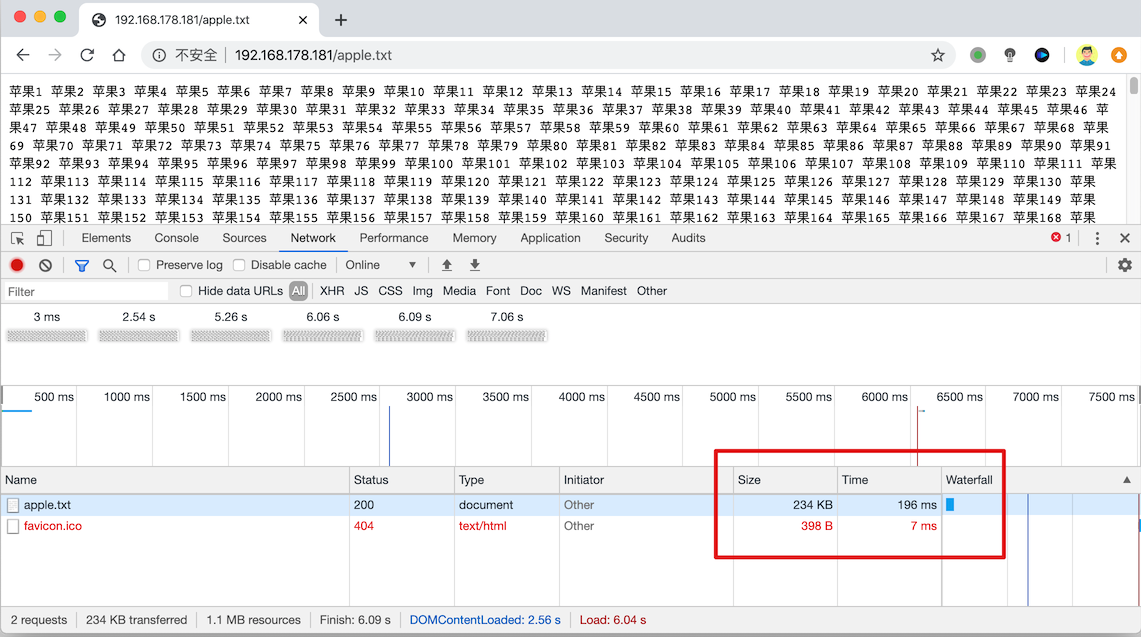Toggle the network filter funnel

pos(82,265)
